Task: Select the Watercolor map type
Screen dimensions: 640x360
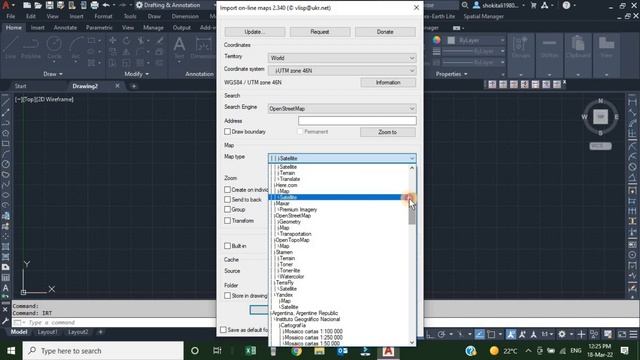Action: 292,277
